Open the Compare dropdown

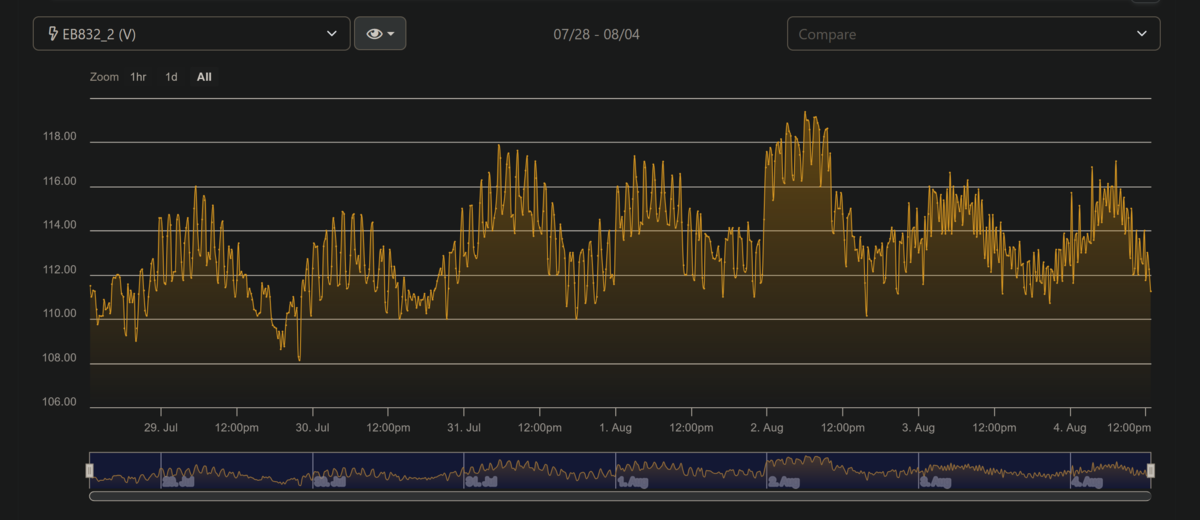(x=973, y=33)
